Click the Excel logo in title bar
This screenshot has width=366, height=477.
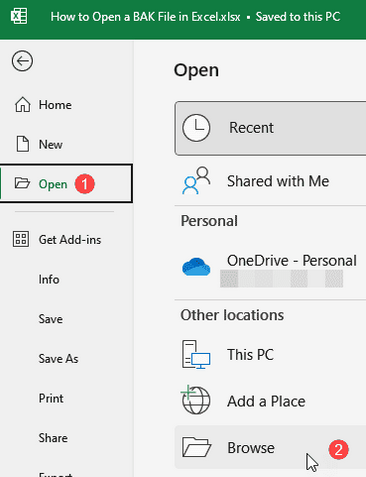[19, 16]
